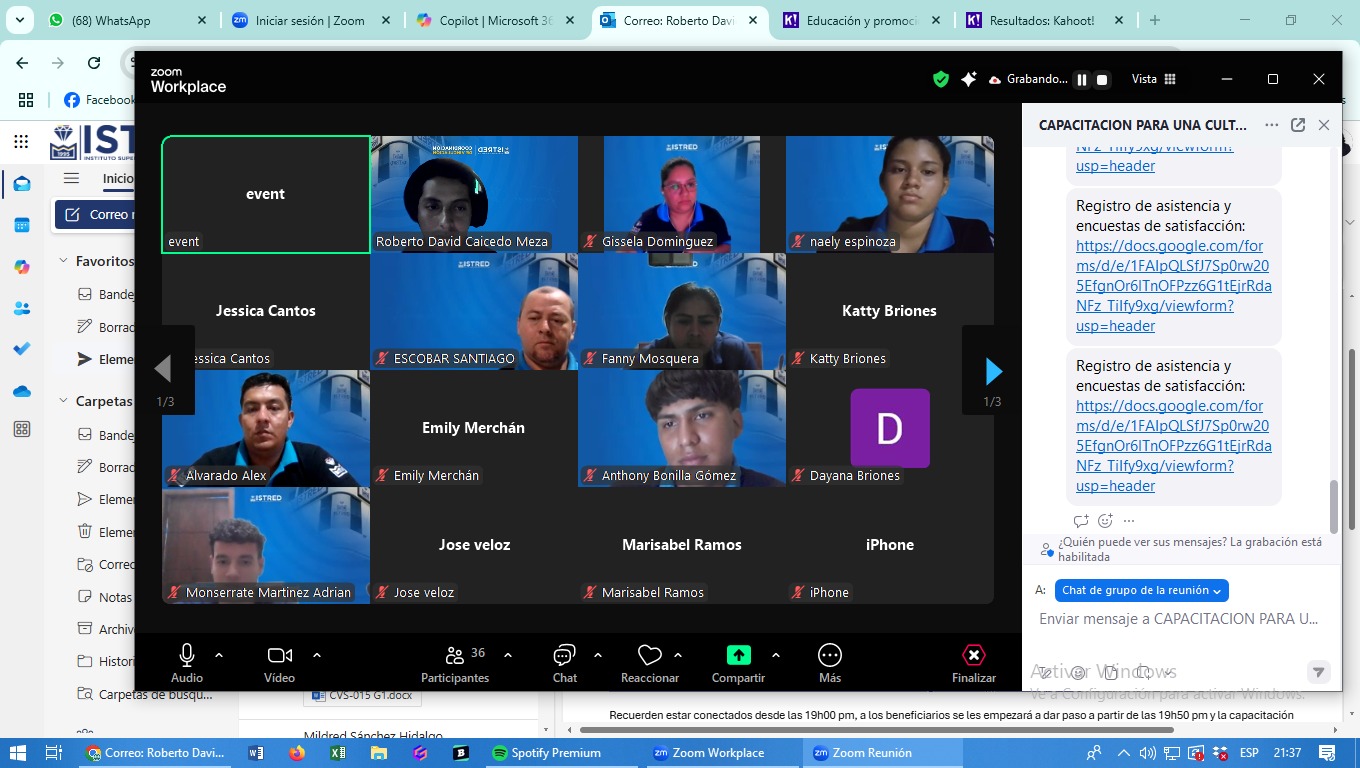This screenshot has width=1360, height=768.
Task: Click the encryption shield icon
Action: point(940,79)
